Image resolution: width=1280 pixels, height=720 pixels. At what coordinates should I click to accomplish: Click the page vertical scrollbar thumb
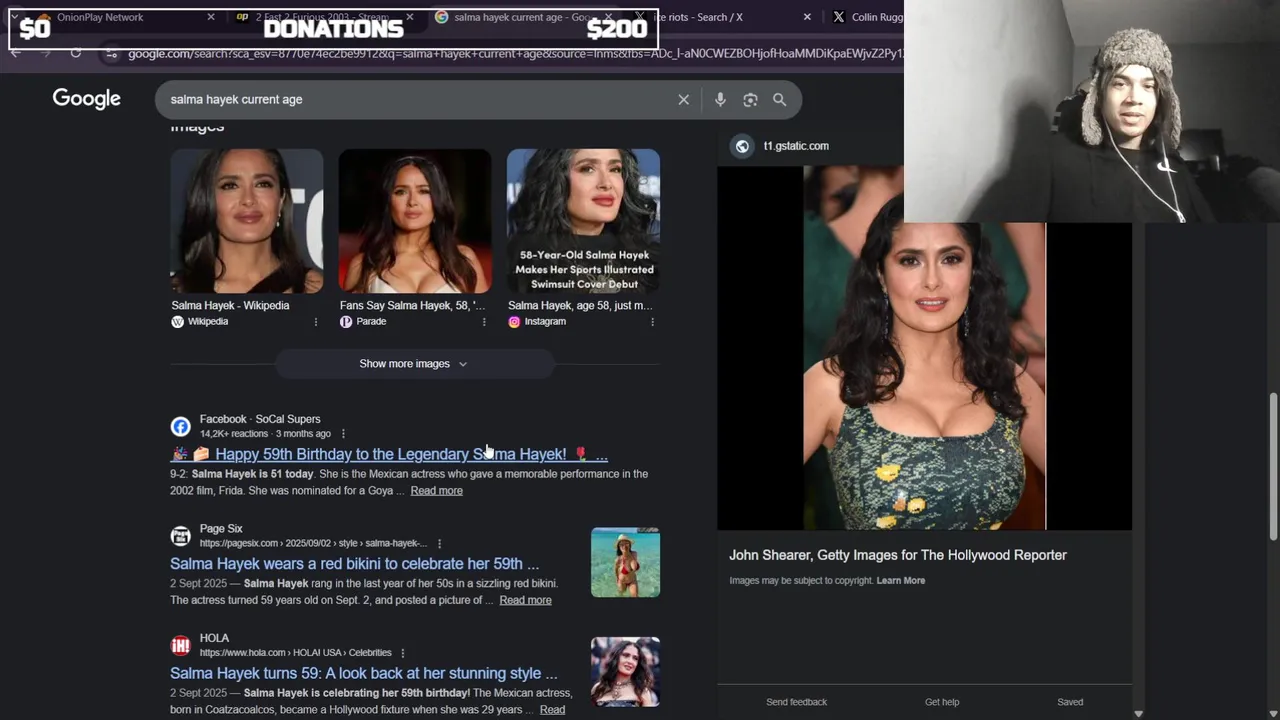pyautogui.click(x=1273, y=467)
